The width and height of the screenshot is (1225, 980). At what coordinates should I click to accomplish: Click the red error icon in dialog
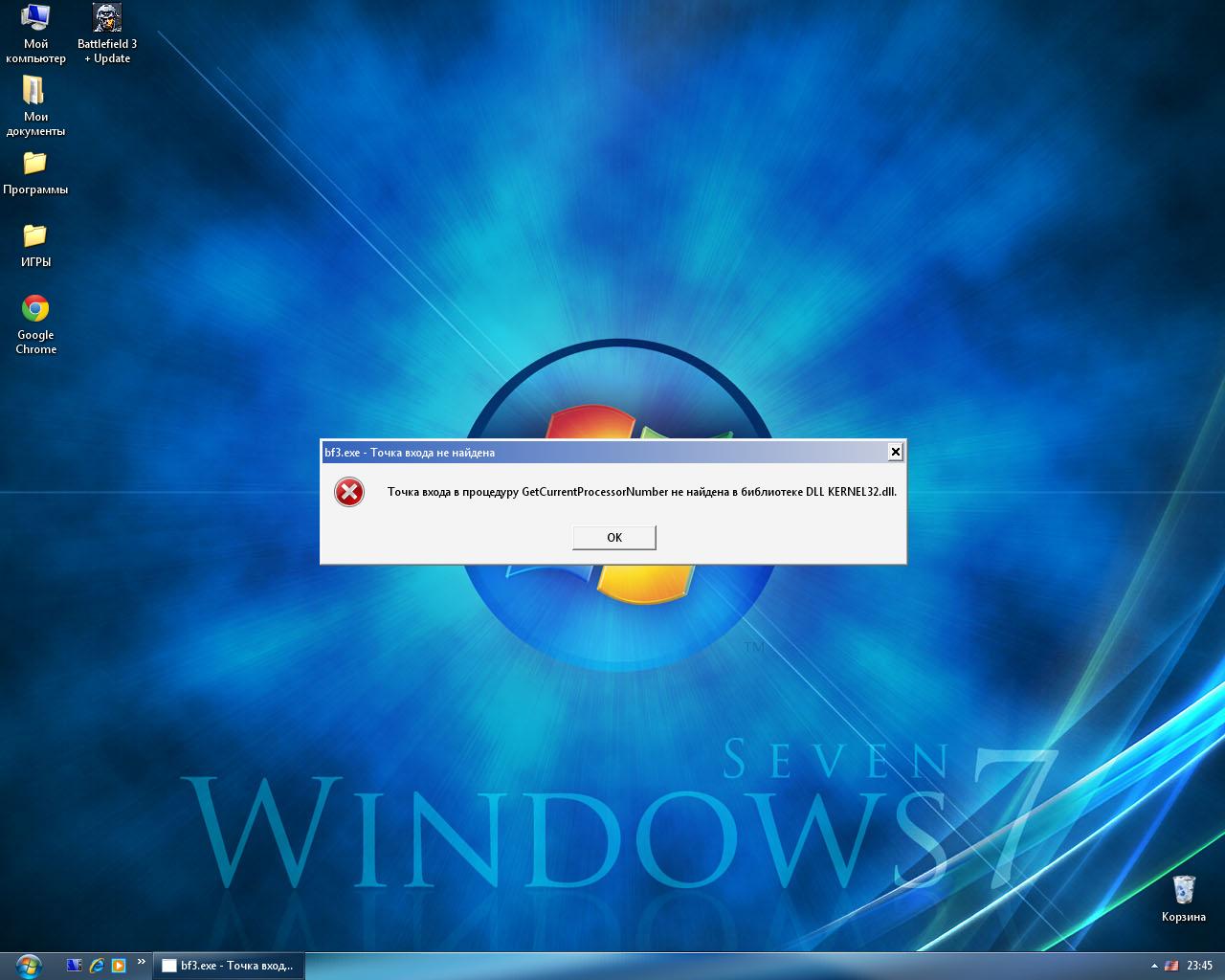pos(349,492)
